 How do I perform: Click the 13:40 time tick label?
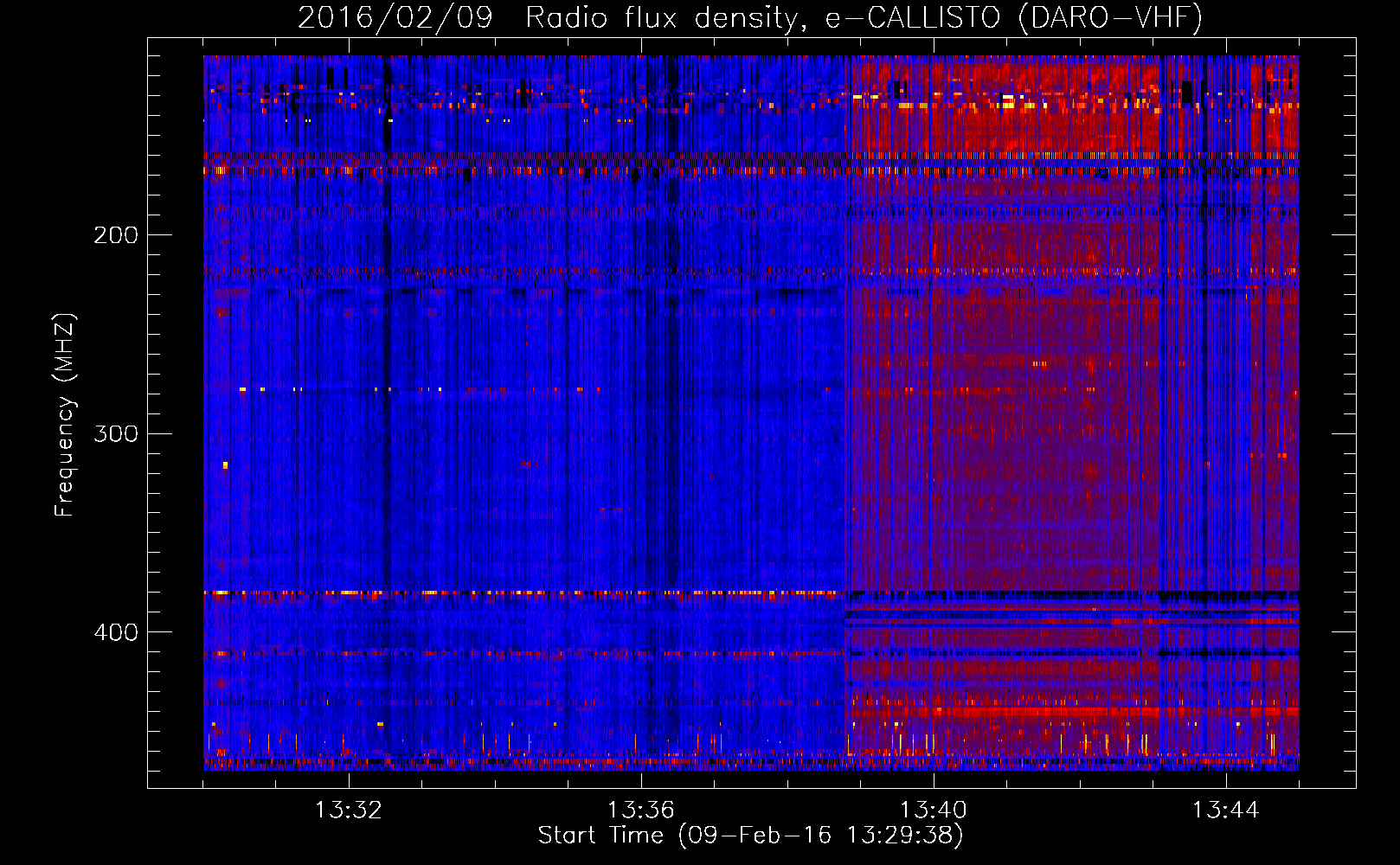pos(933,811)
